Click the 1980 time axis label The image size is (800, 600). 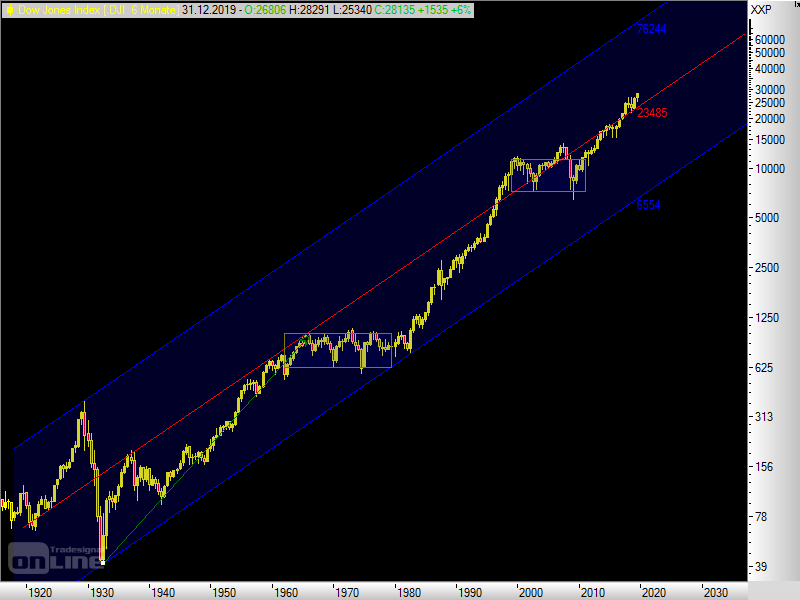409,593
